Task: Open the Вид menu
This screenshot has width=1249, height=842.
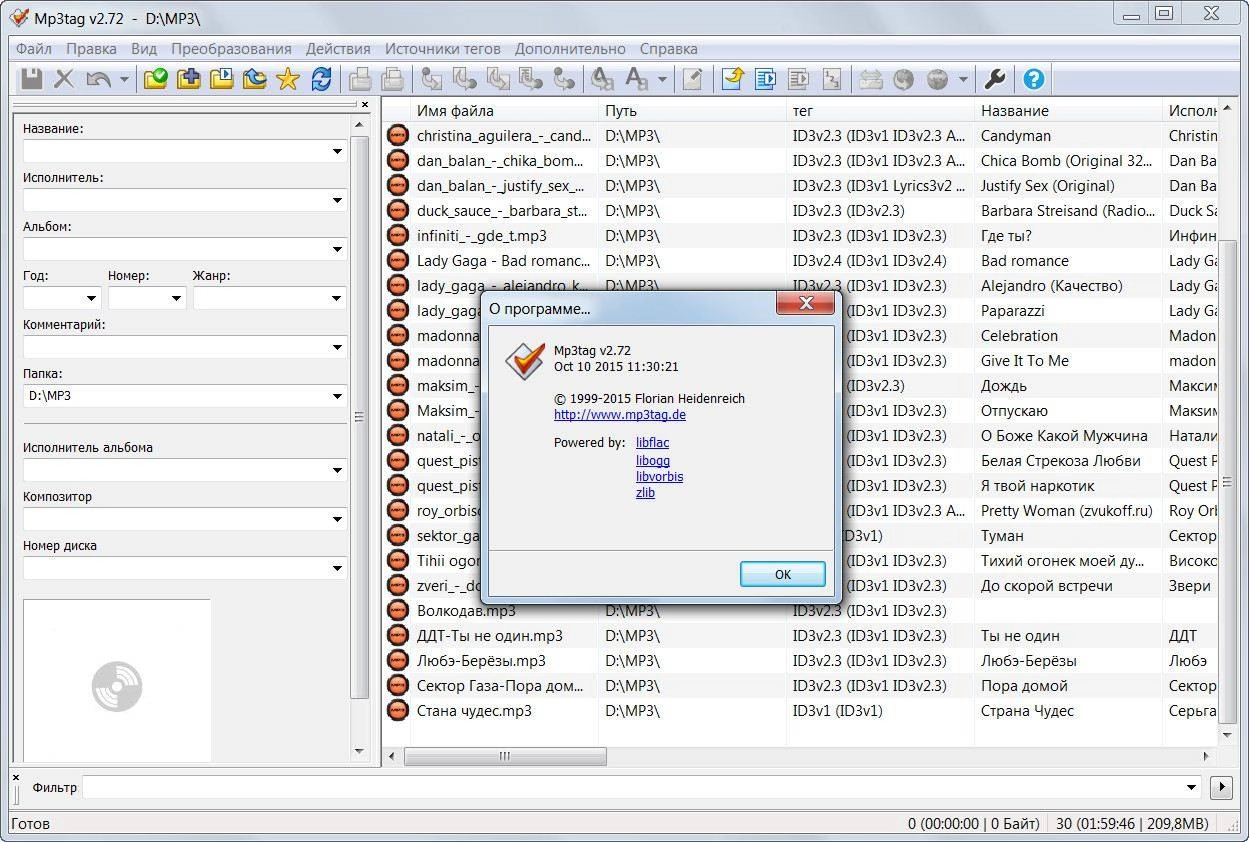Action: (x=144, y=48)
